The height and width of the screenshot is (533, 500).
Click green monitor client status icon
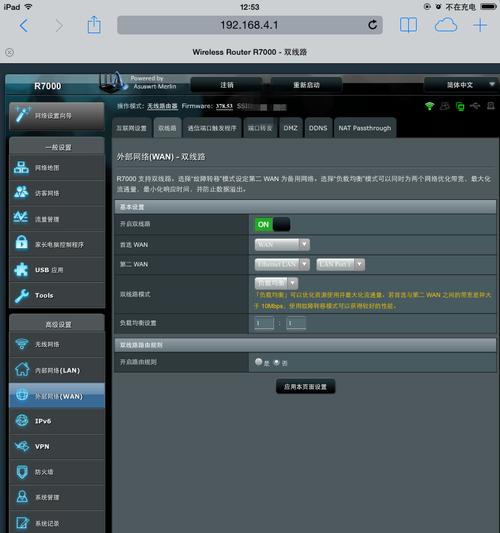click(x=460, y=106)
